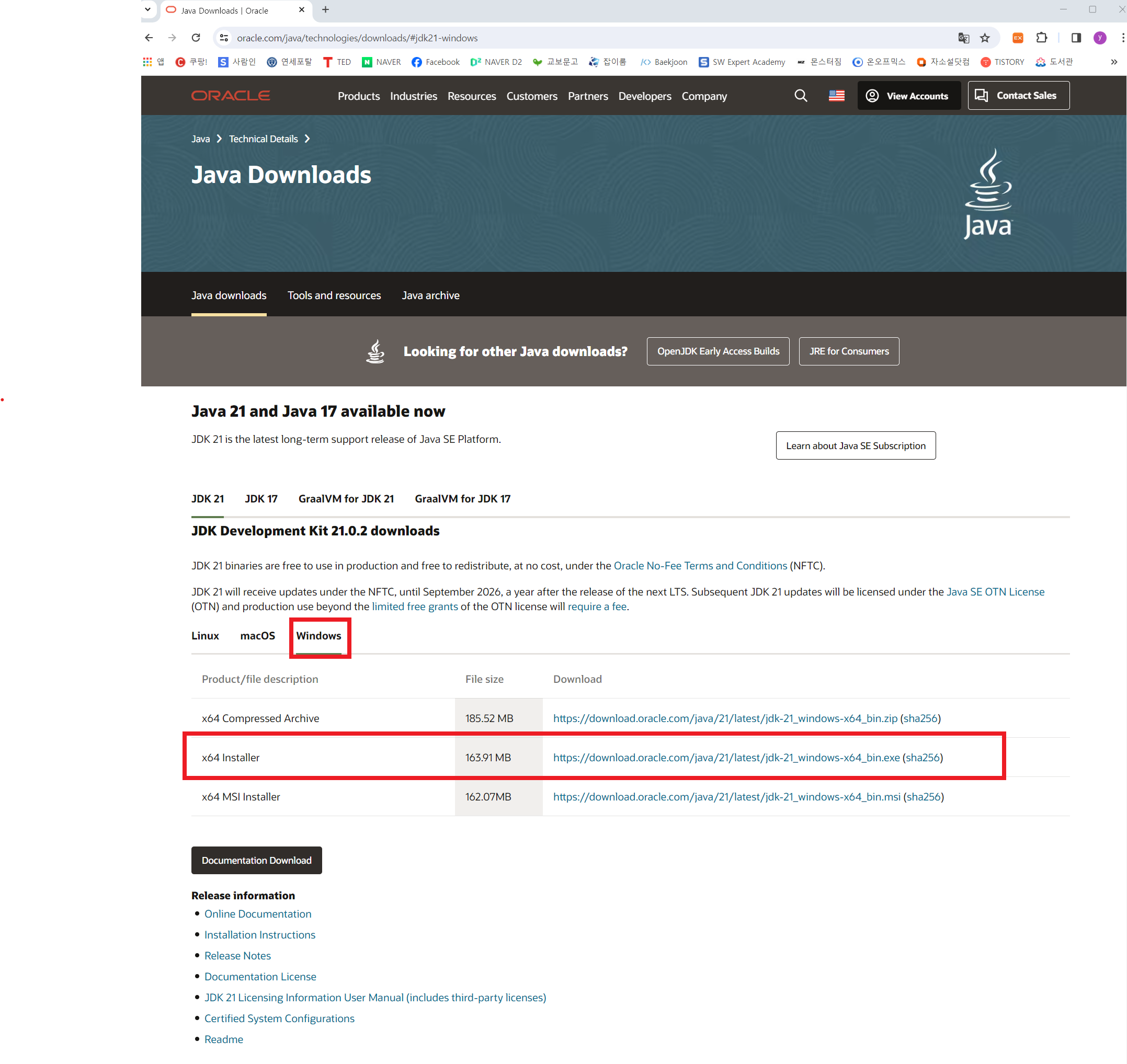Open the Java archive tab
The width and height of the screenshot is (1127, 1064).
(x=430, y=295)
